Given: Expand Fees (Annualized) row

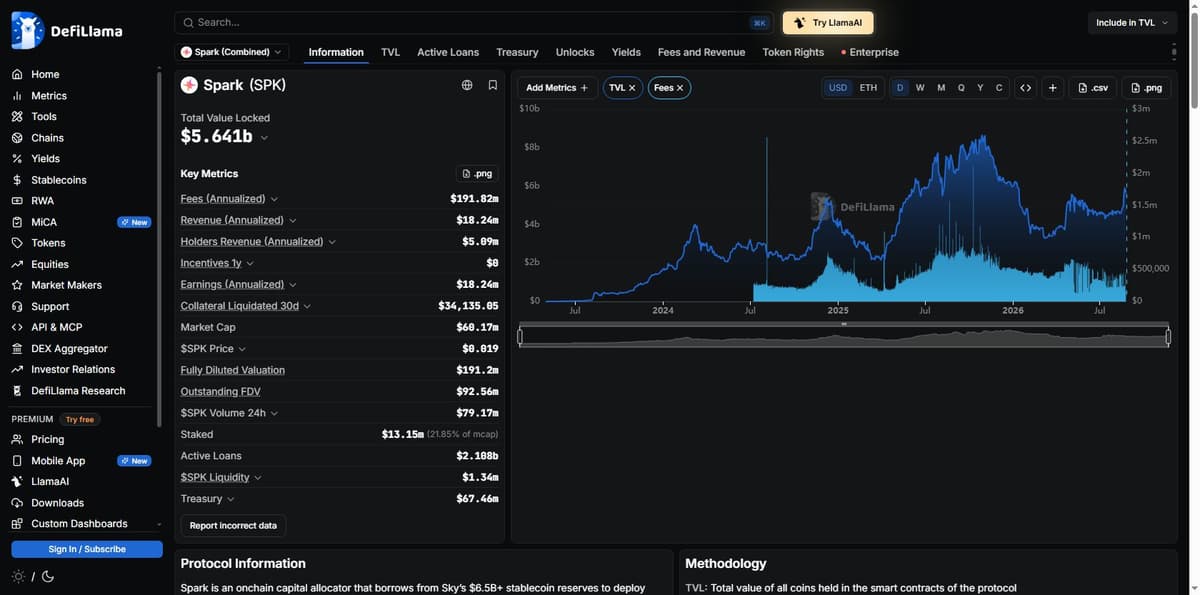Looking at the screenshot, I should 274,199.
